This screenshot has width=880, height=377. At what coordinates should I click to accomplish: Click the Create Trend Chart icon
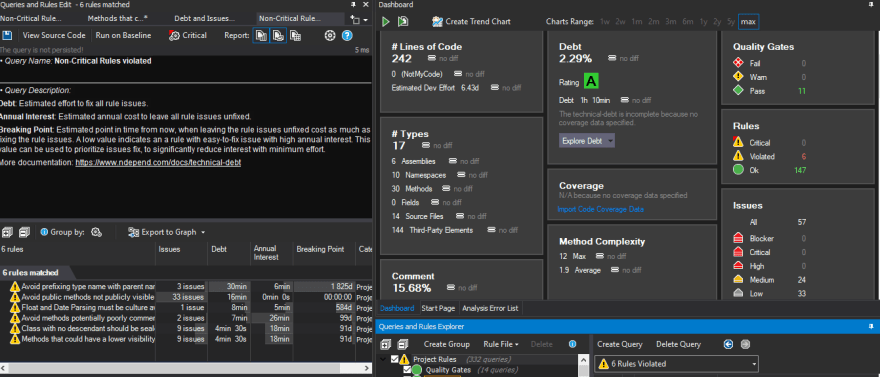coord(438,21)
